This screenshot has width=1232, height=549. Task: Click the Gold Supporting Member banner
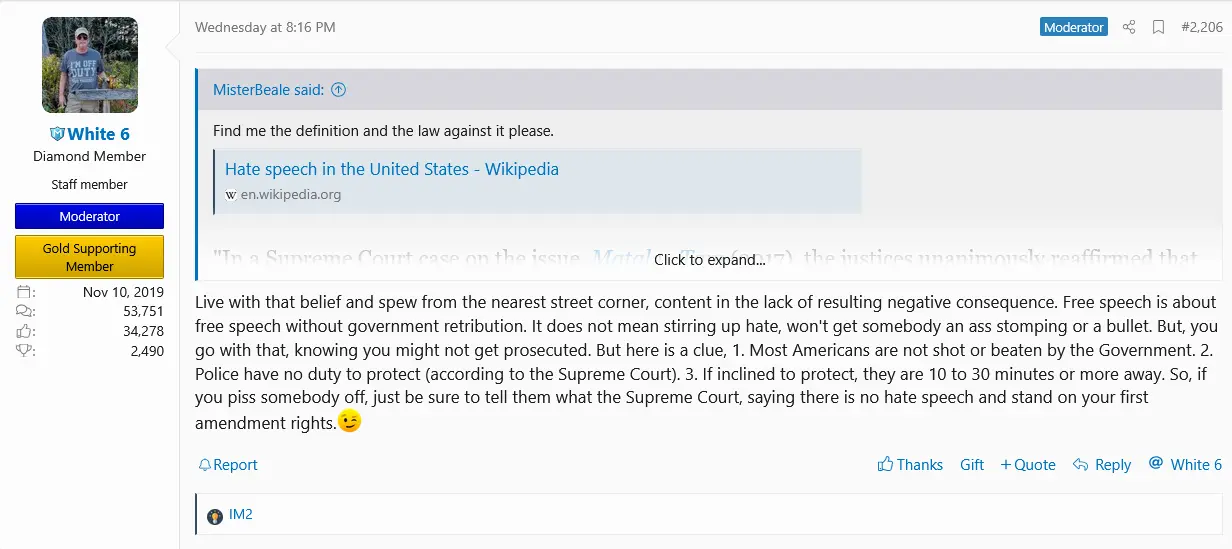[x=90, y=257]
